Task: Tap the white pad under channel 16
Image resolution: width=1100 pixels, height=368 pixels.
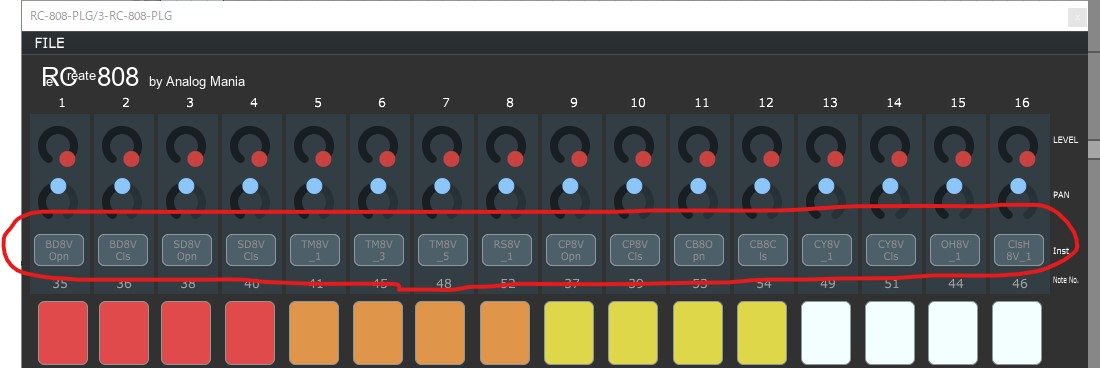Action: [x=1017, y=334]
